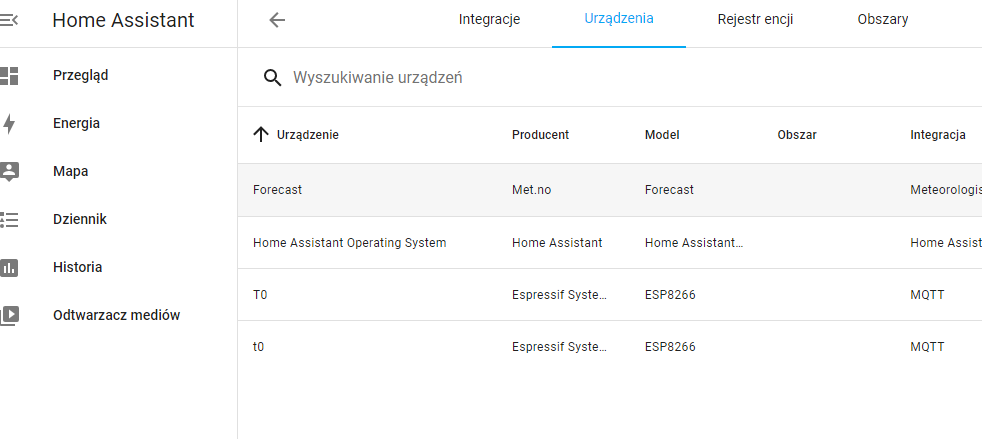
Task: Click the Dziennik list icon
Action: [x=9, y=220]
